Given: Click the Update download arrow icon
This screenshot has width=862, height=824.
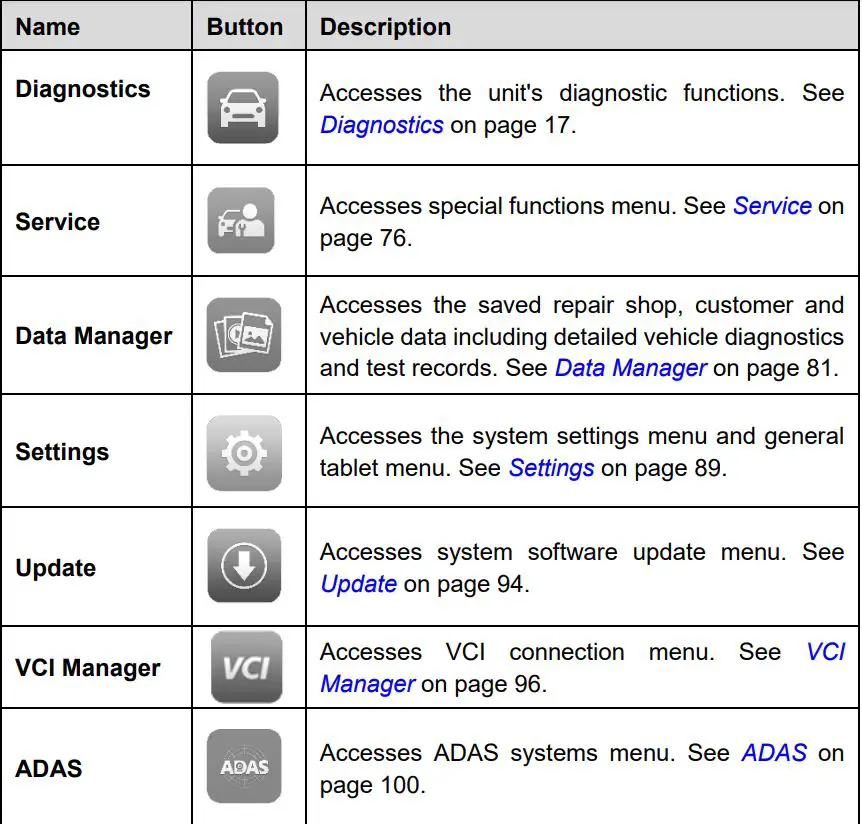Looking at the screenshot, I should point(244,566).
